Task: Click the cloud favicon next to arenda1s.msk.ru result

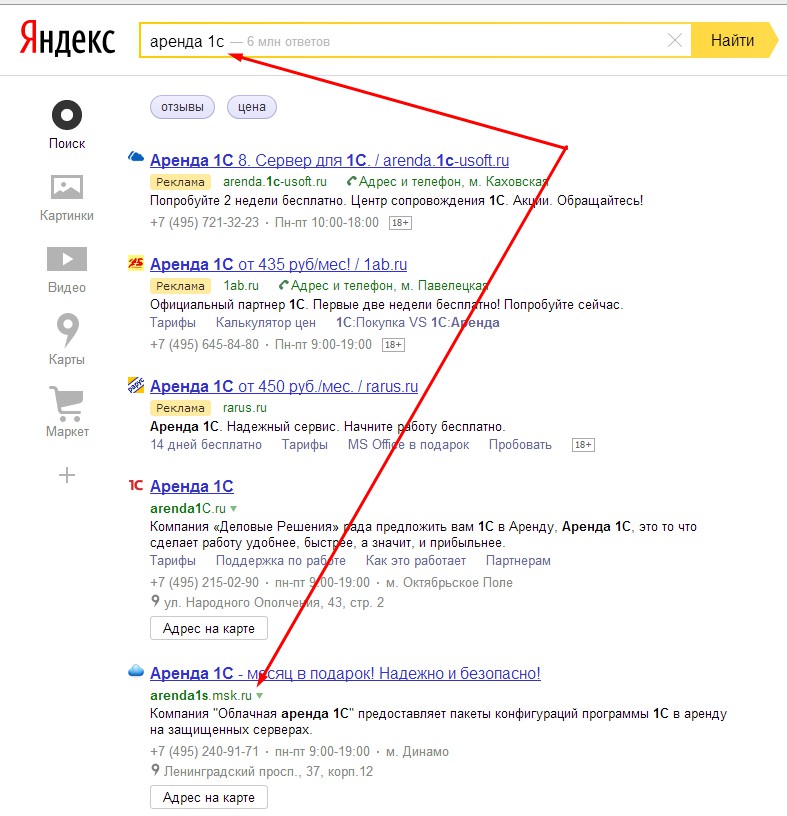Action: [x=136, y=670]
